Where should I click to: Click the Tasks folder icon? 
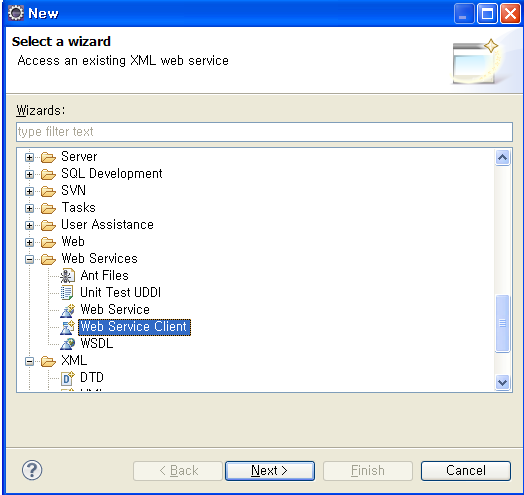click(x=48, y=208)
